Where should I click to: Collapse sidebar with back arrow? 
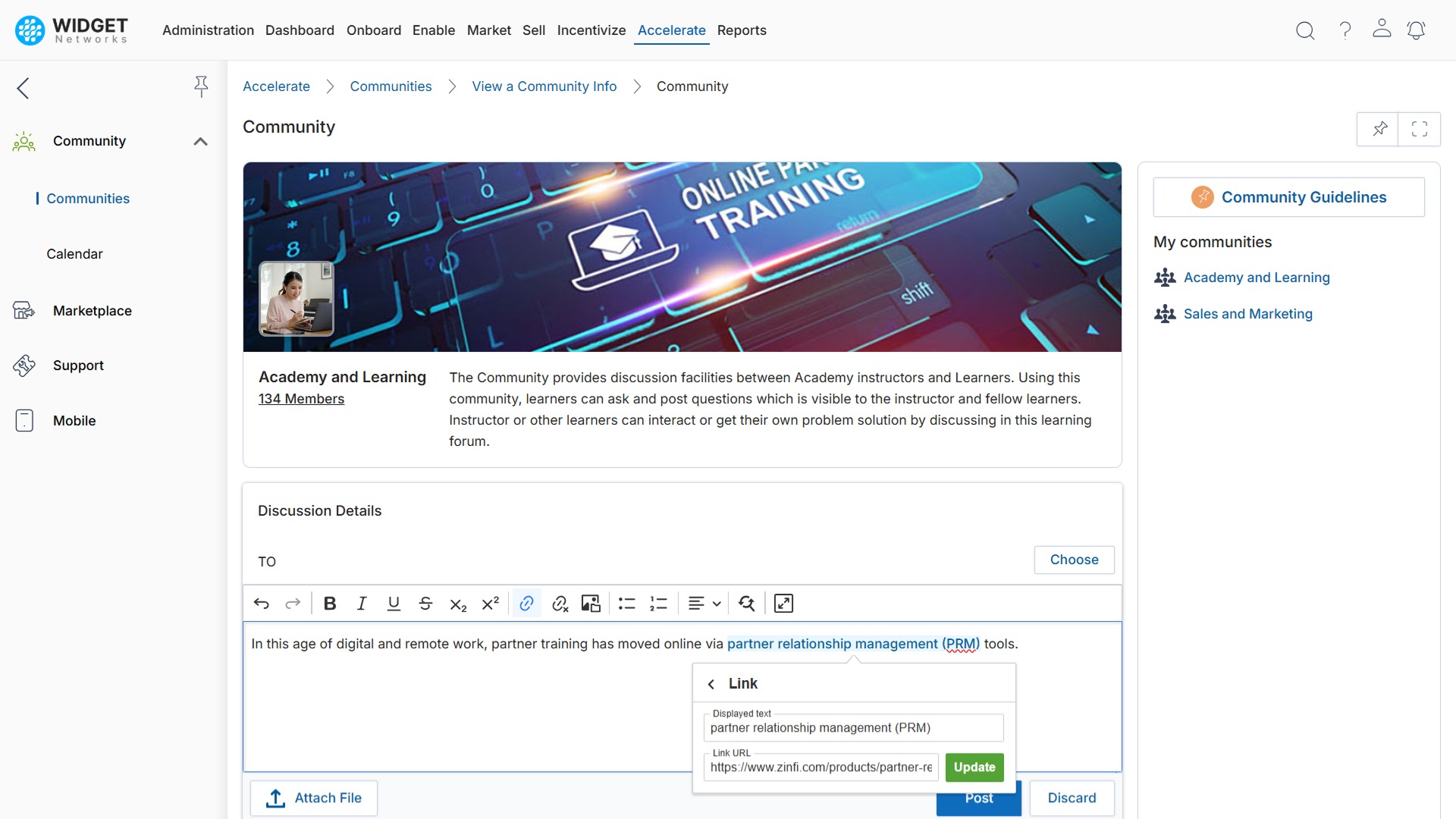(x=24, y=88)
